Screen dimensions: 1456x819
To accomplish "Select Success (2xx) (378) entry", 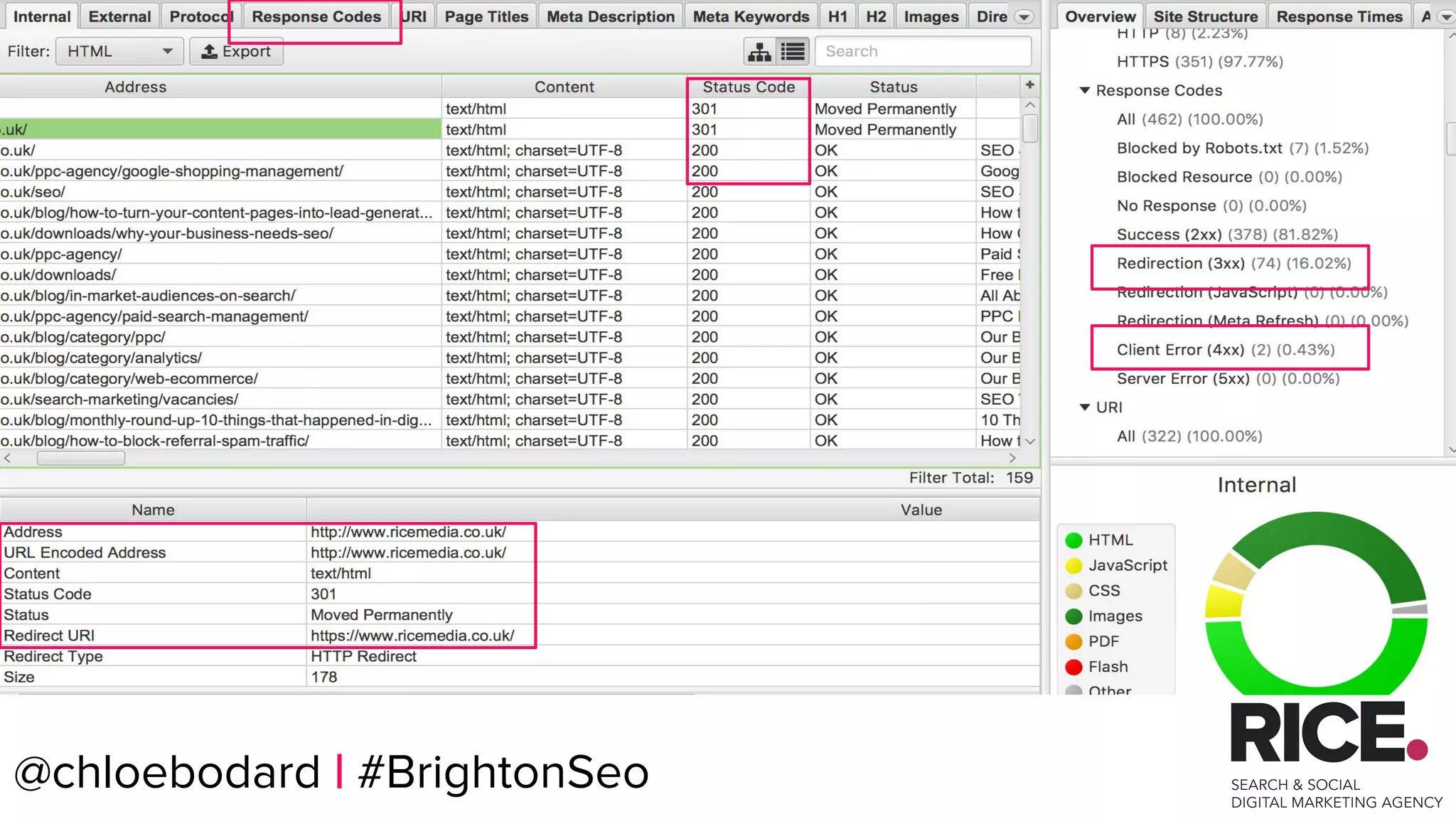I will (1227, 235).
